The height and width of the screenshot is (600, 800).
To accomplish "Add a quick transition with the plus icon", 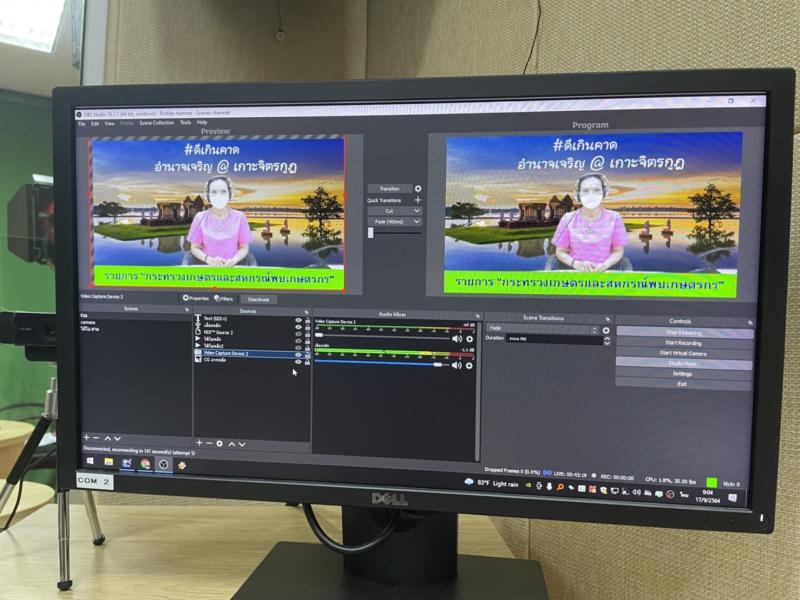I will pos(418,200).
